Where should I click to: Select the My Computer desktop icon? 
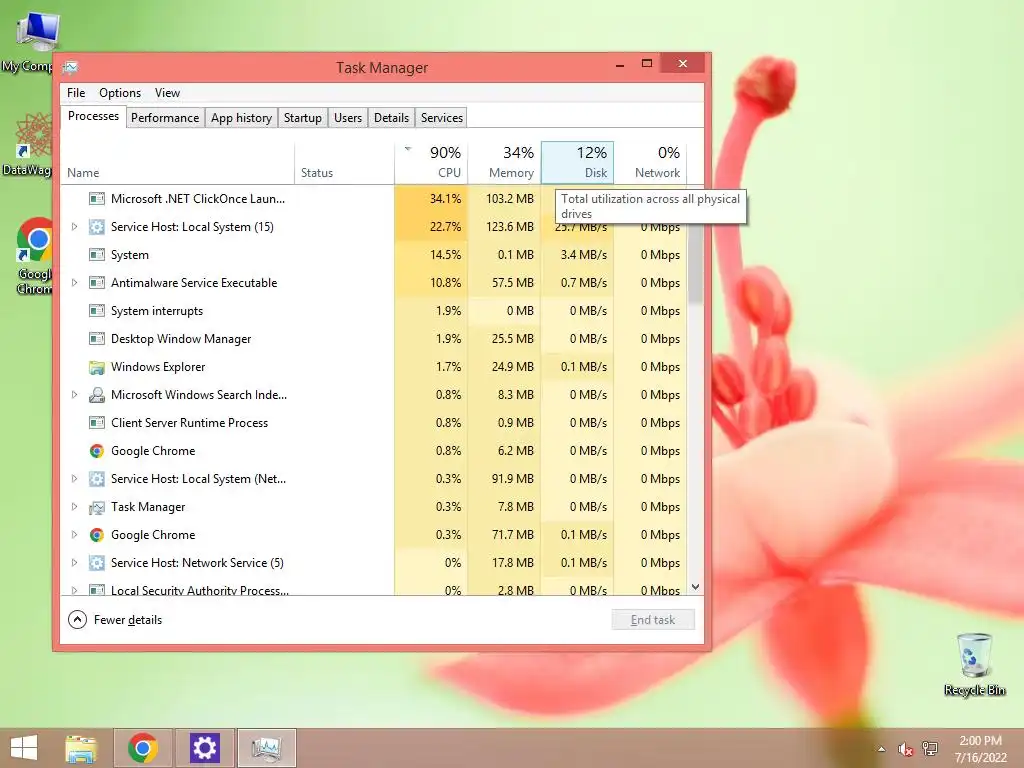29,42
